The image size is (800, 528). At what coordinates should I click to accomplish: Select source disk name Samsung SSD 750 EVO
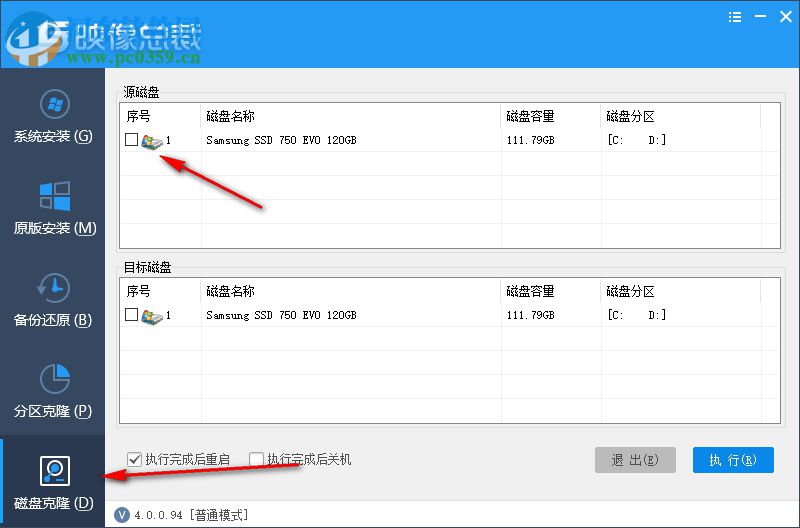(281, 140)
